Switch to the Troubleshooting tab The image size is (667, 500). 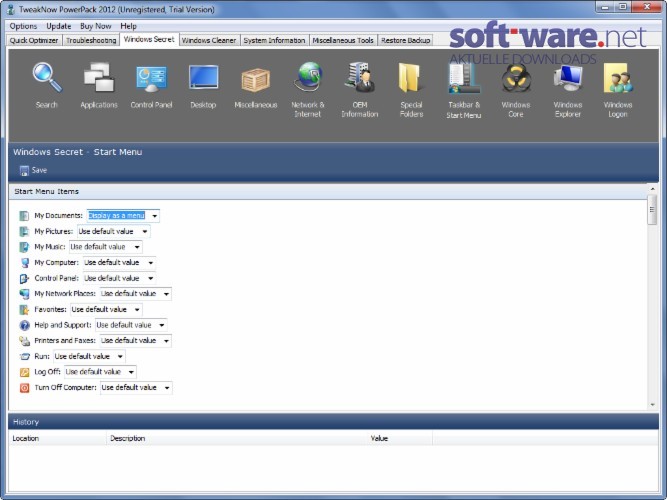point(91,40)
